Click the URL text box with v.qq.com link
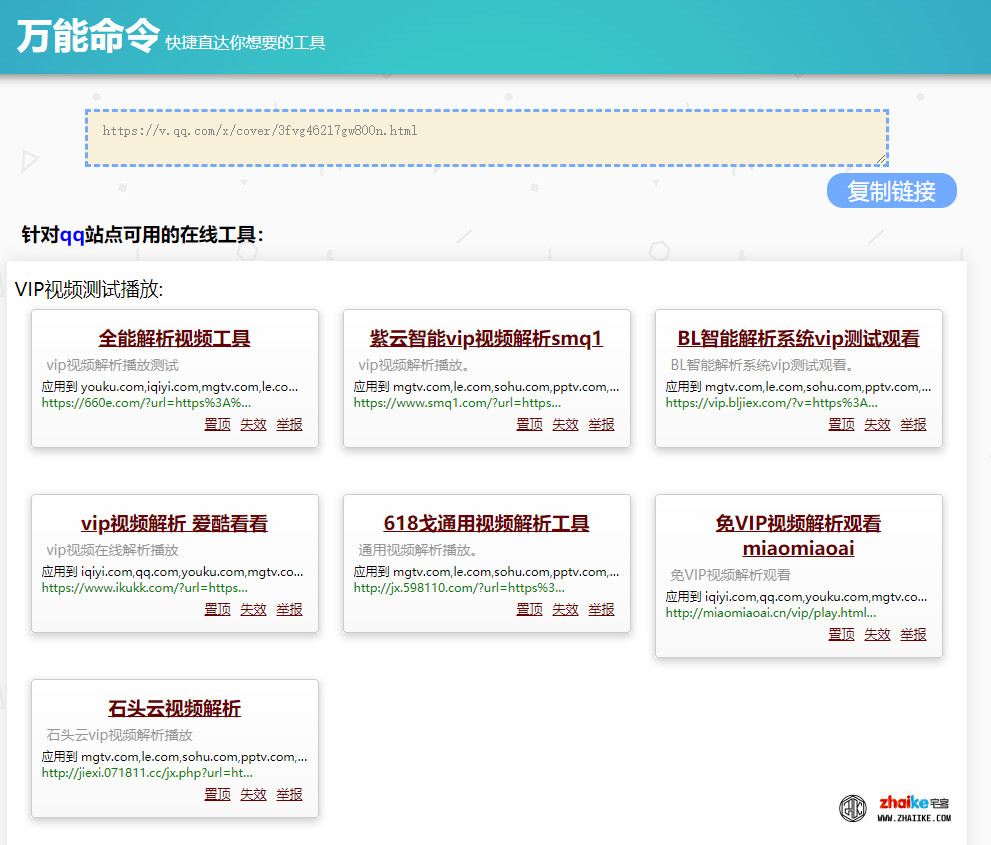This screenshot has width=991, height=845. click(x=487, y=138)
